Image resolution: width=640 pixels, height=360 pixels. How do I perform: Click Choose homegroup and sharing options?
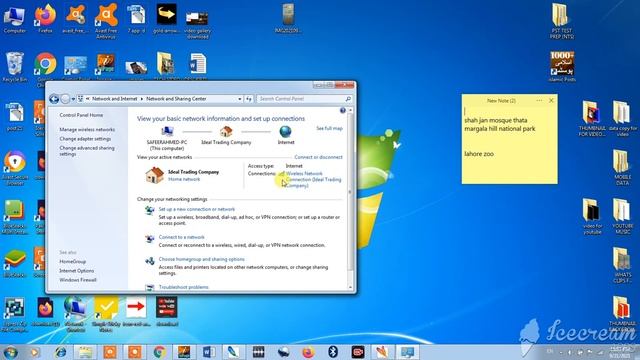tap(202, 259)
